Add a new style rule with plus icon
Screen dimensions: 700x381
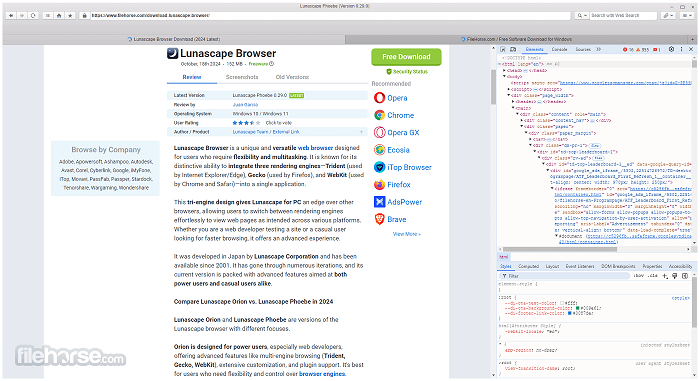coord(665,276)
